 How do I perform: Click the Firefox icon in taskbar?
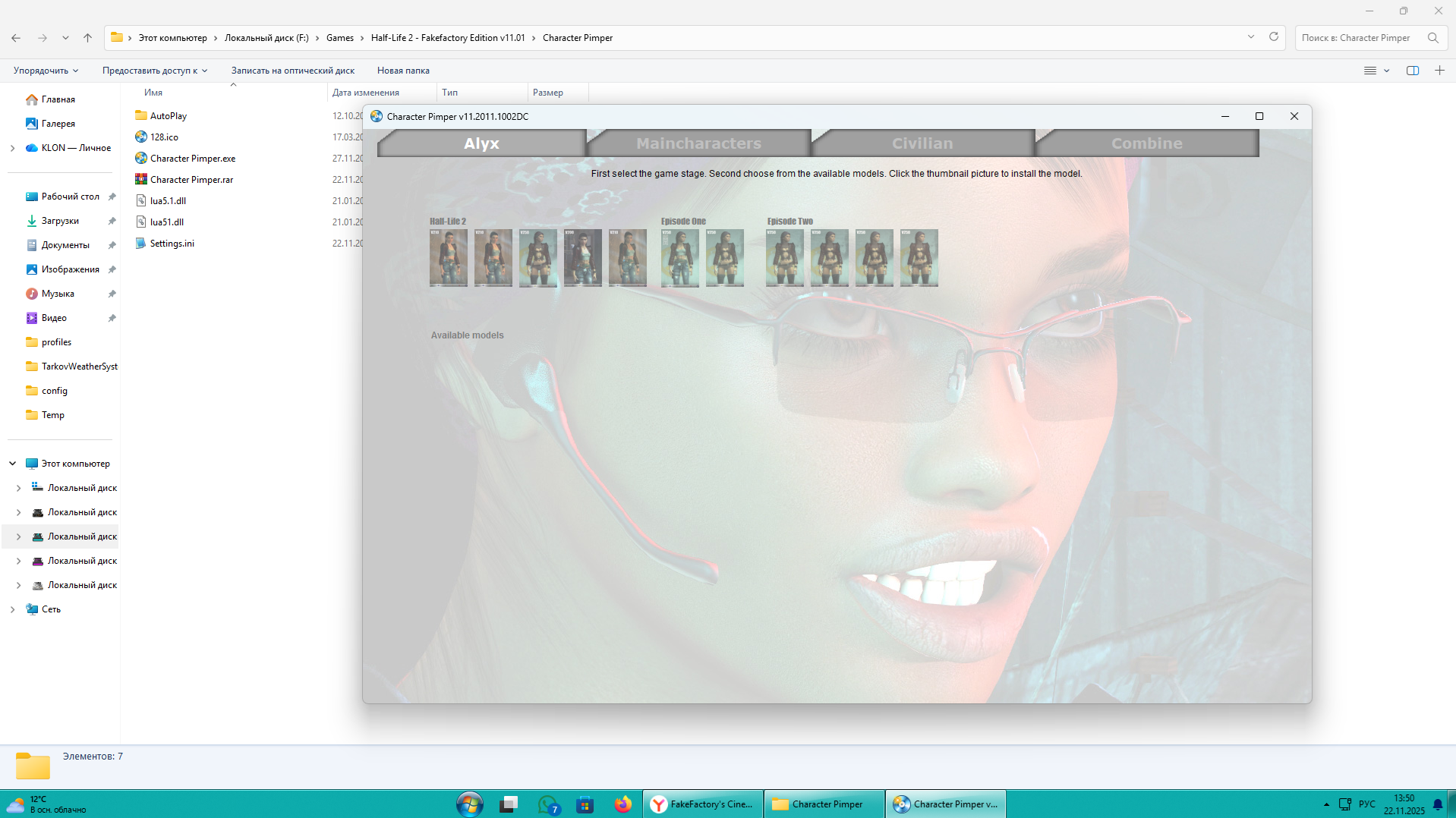pyautogui.click(x=622, y=804)
